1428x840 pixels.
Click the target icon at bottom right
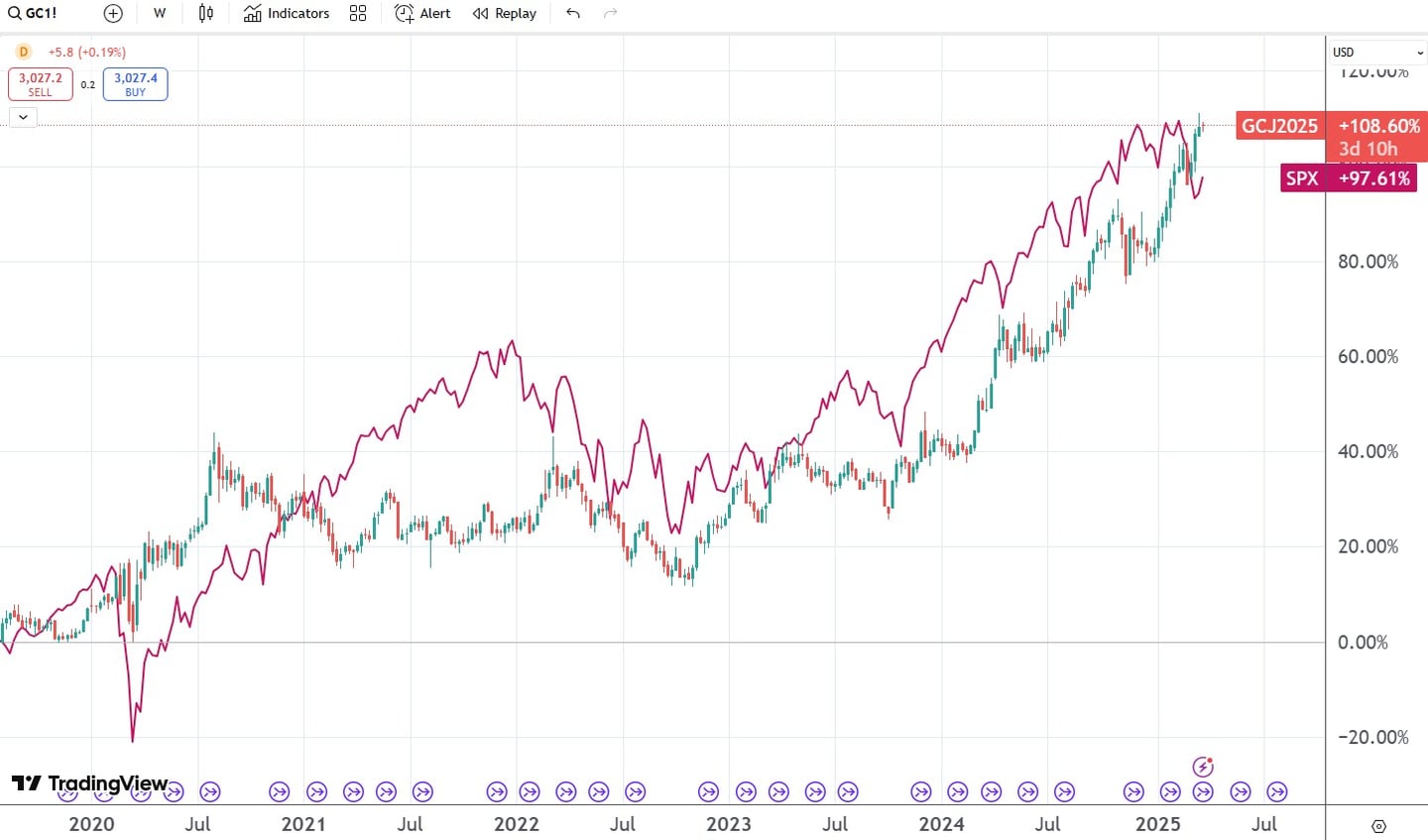click(x=1377, y=825)
